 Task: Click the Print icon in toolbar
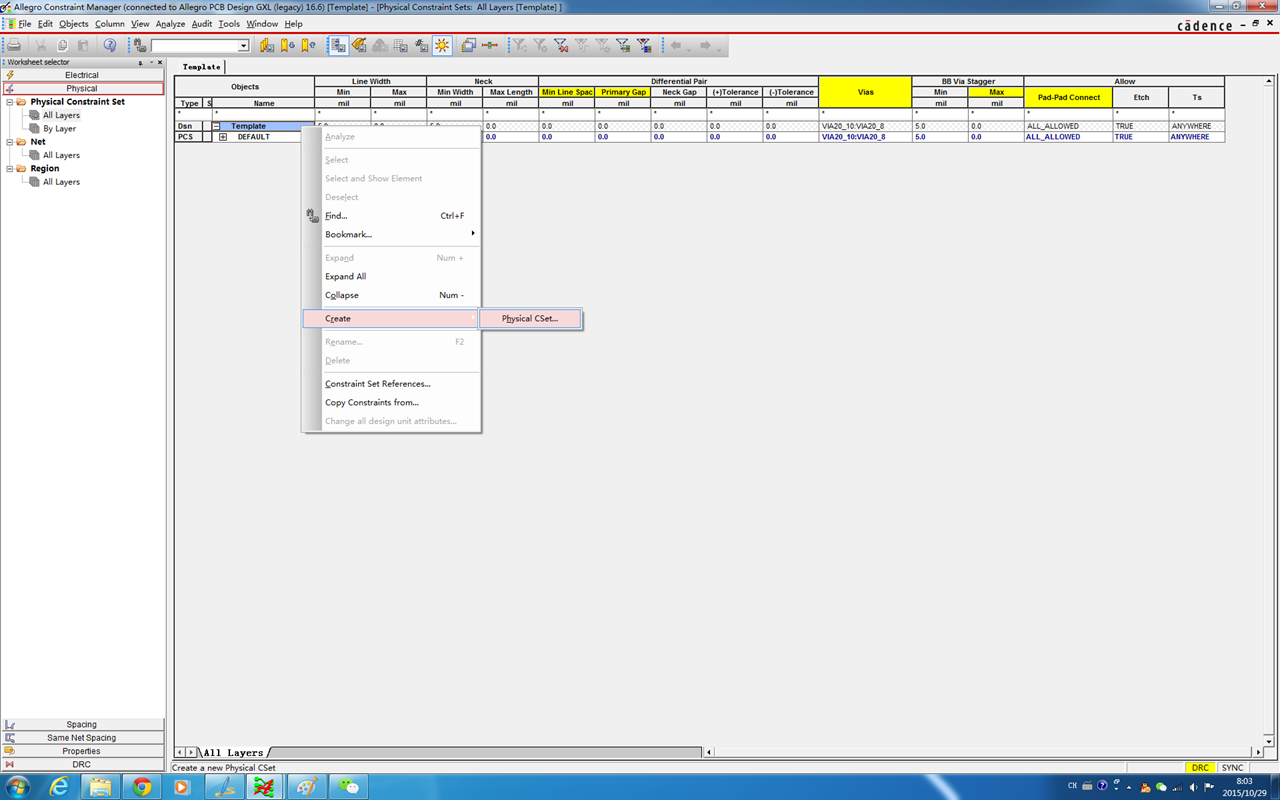(14, 45)
